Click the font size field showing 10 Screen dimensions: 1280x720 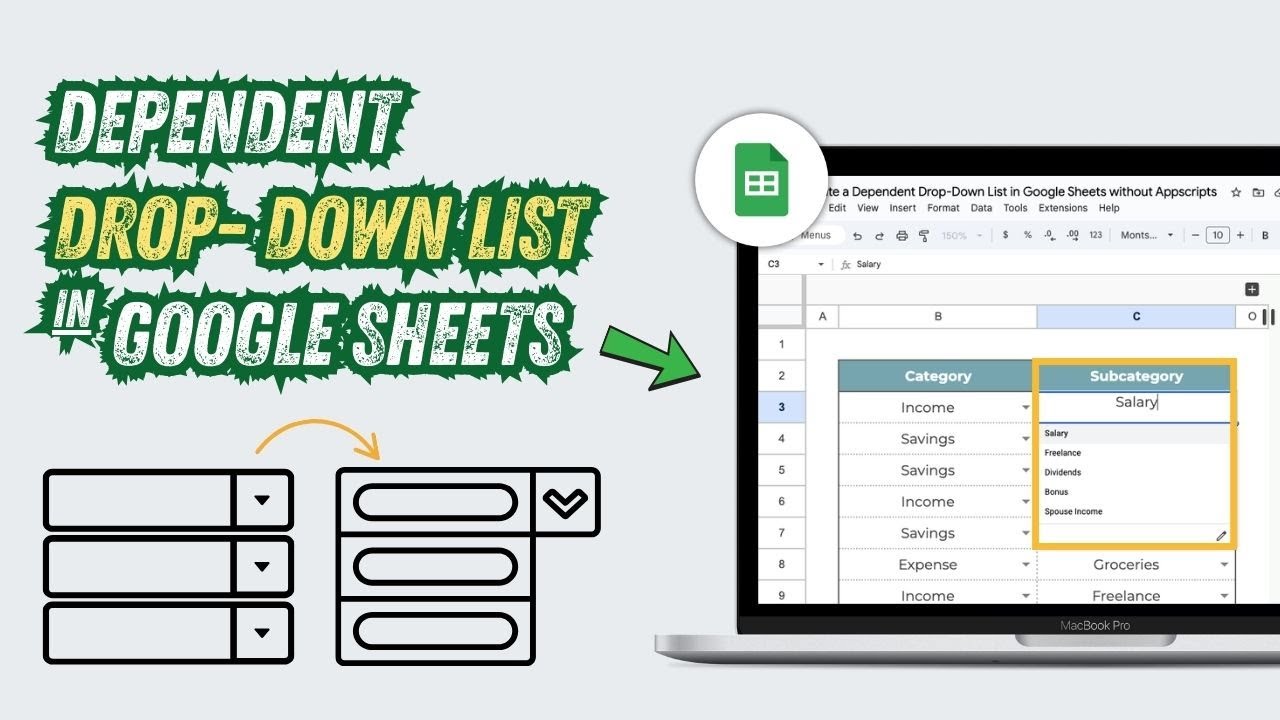pyautogui.click(x=1217, y=235)
